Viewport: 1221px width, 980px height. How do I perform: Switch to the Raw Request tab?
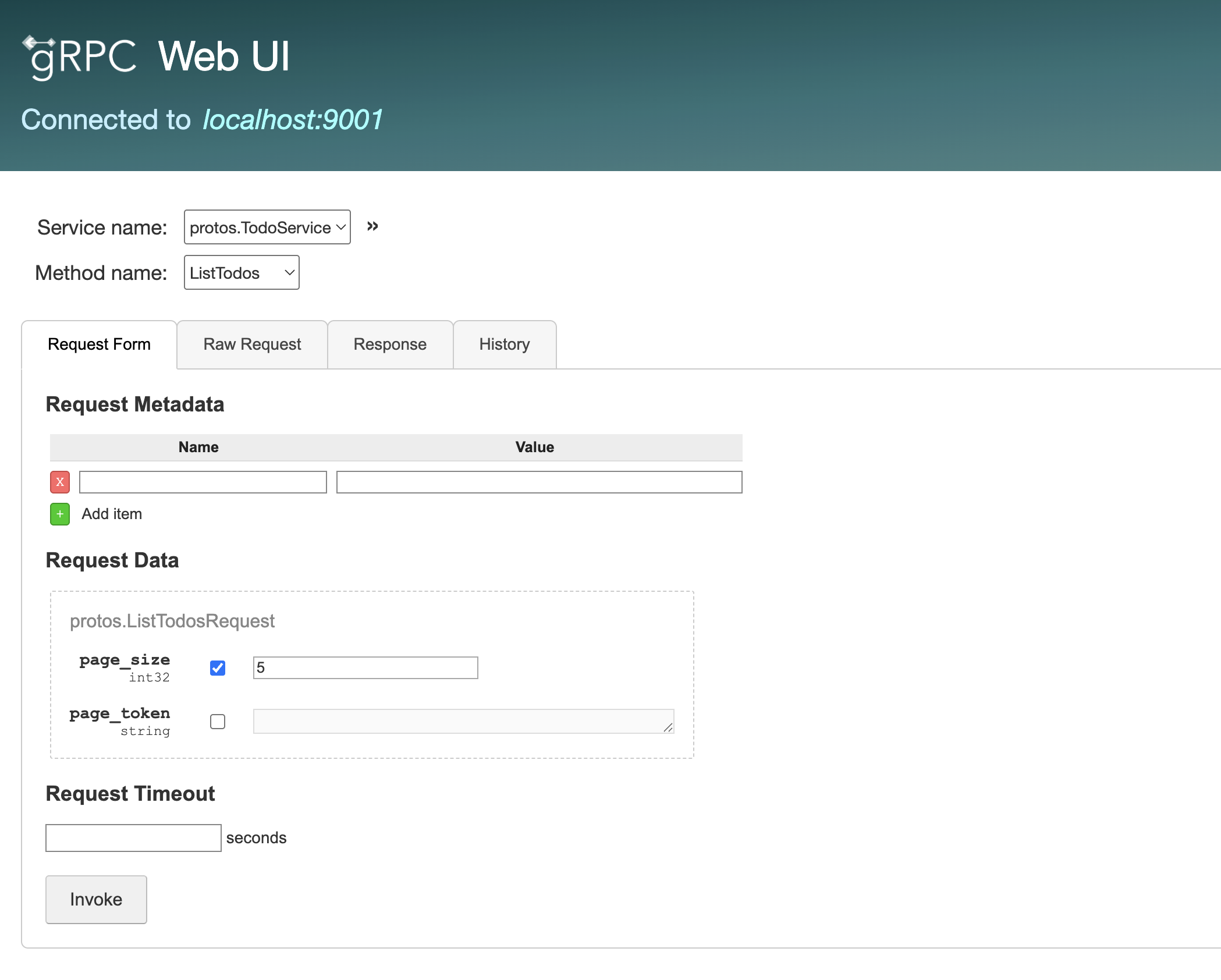tap(251, 344)
